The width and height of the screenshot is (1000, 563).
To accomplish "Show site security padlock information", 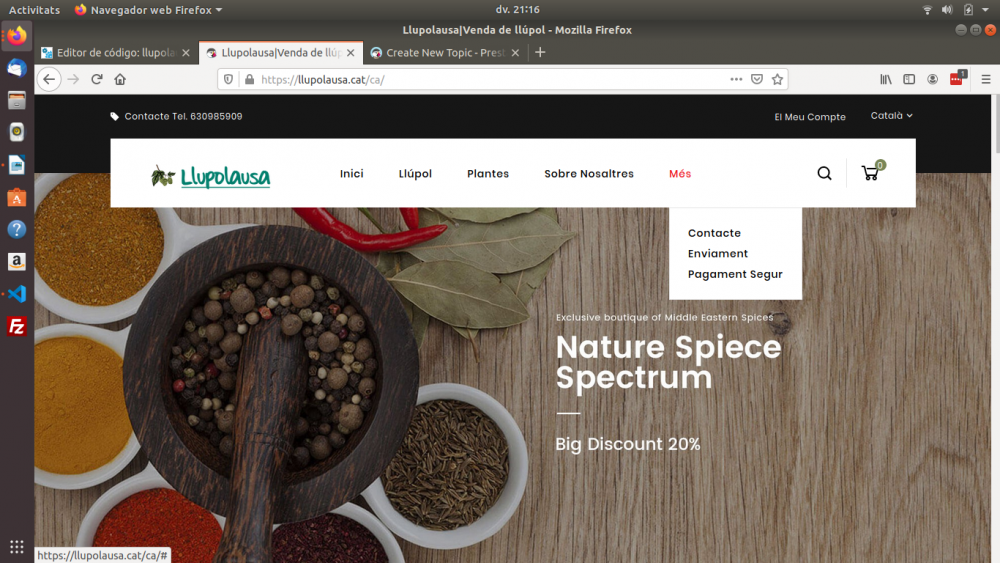I will point(249,80).
